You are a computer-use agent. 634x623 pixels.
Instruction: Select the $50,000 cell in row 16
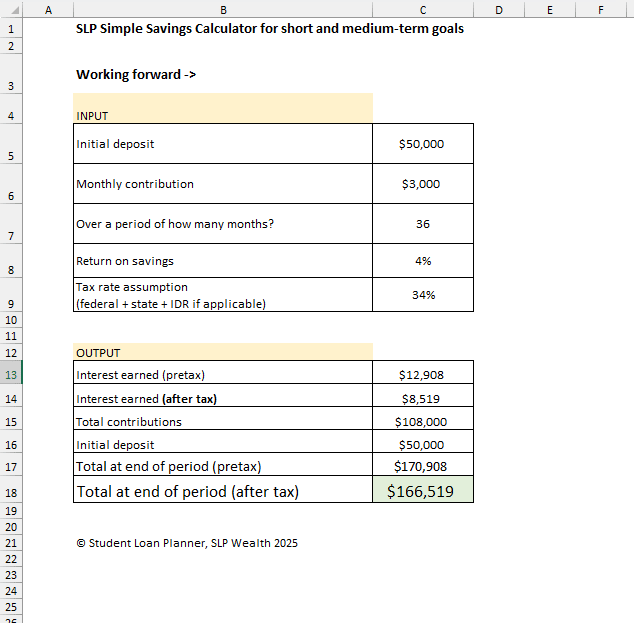(x=423, y=441)
